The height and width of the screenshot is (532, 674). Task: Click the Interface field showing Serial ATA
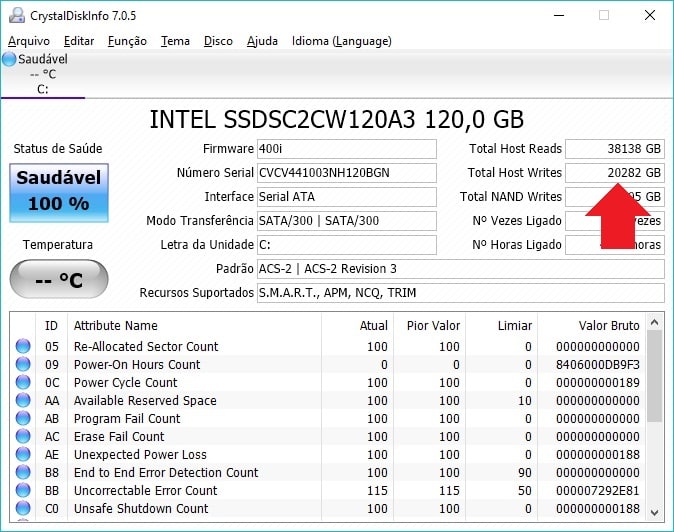pos(347,197)
